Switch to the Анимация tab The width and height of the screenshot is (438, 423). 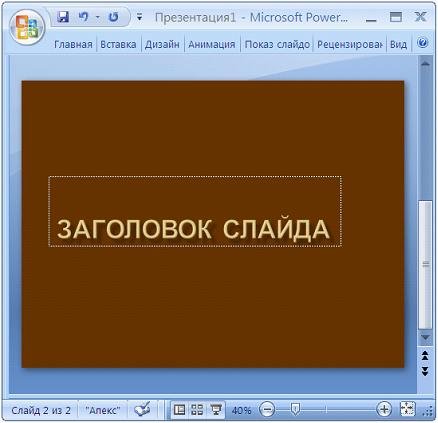[212, 44]
